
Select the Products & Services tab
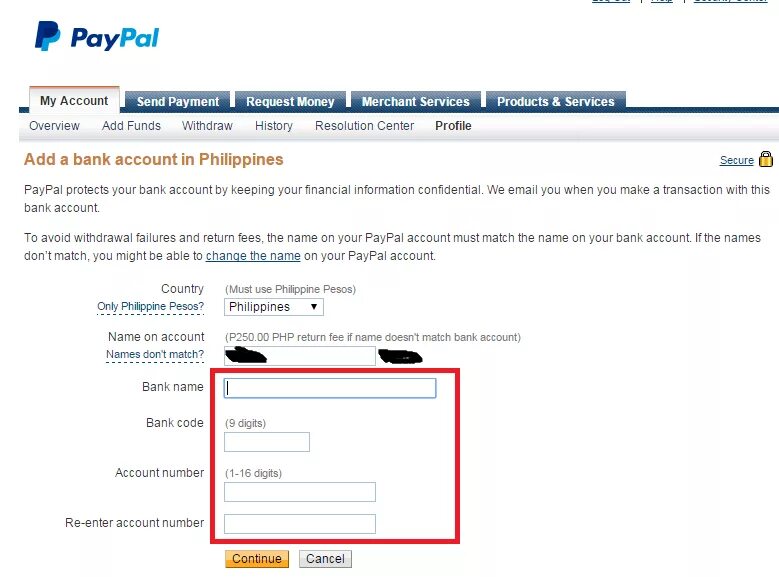[555, 101]
